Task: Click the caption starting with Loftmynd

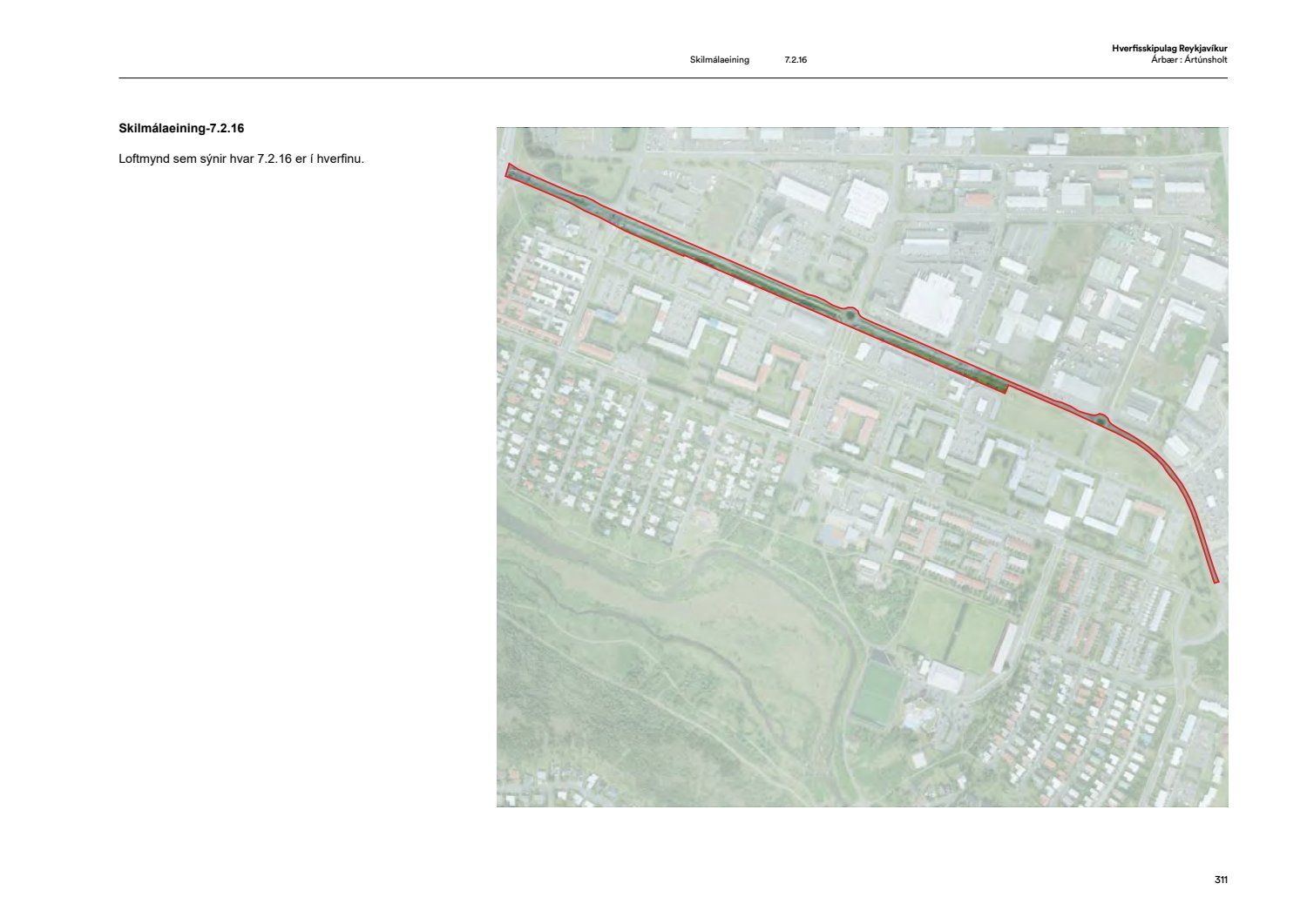Action: [240, 159]
